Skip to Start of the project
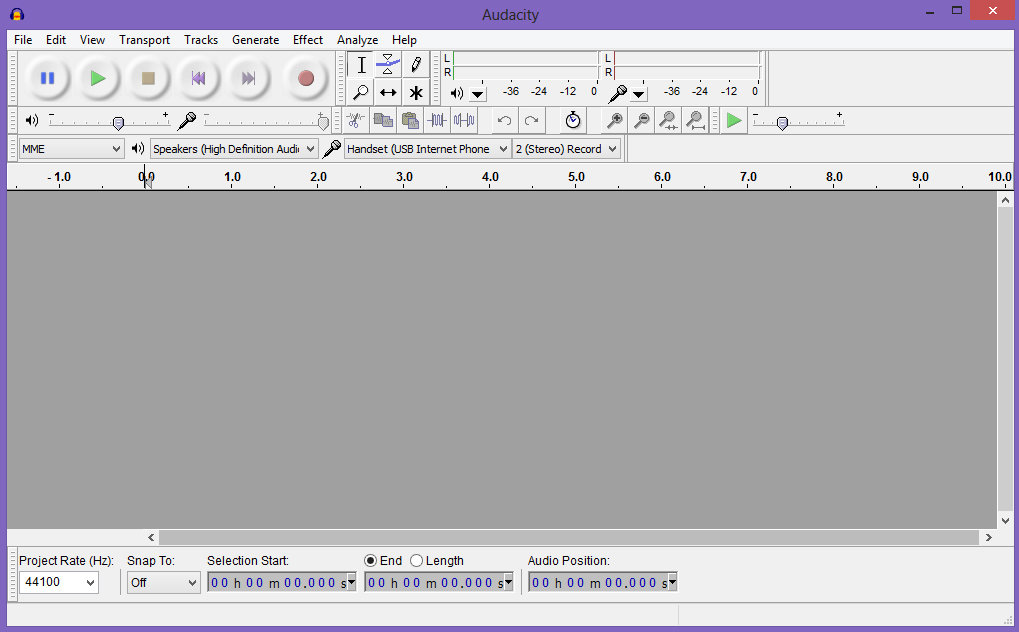Screen dimensions: 1019x632 point(198,79)
